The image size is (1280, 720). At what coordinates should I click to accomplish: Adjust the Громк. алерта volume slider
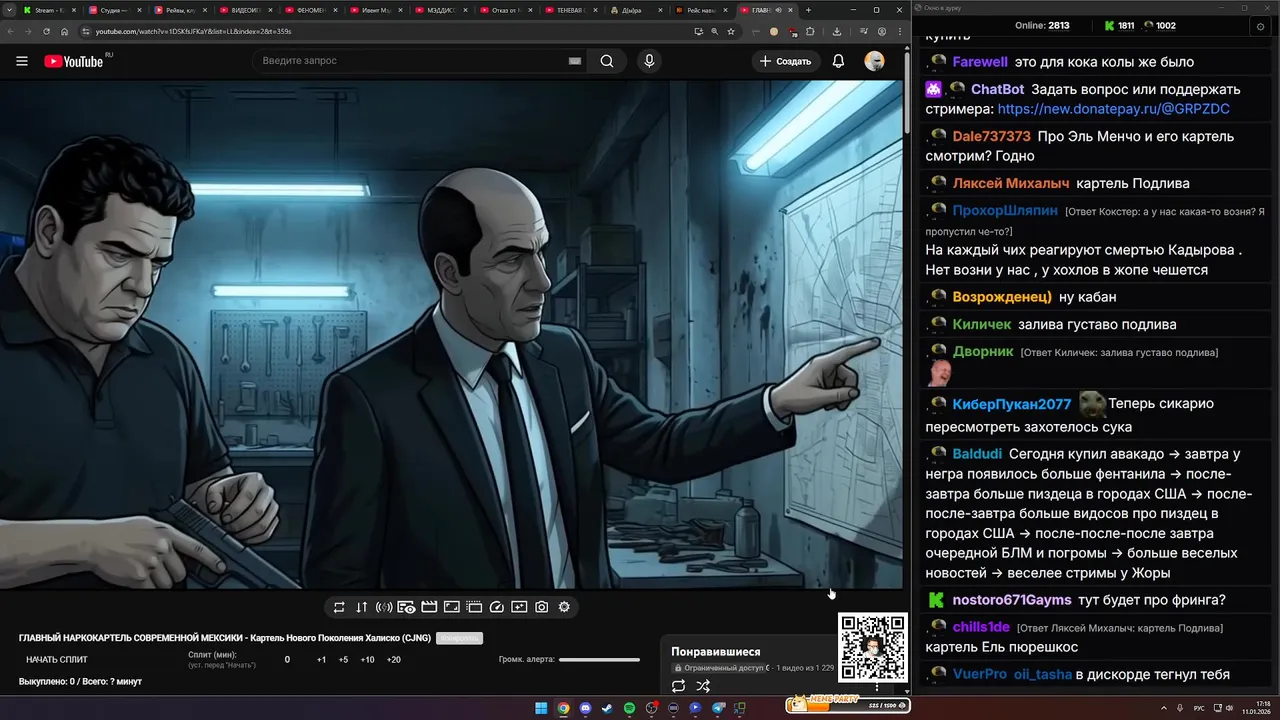coord(599,660)
